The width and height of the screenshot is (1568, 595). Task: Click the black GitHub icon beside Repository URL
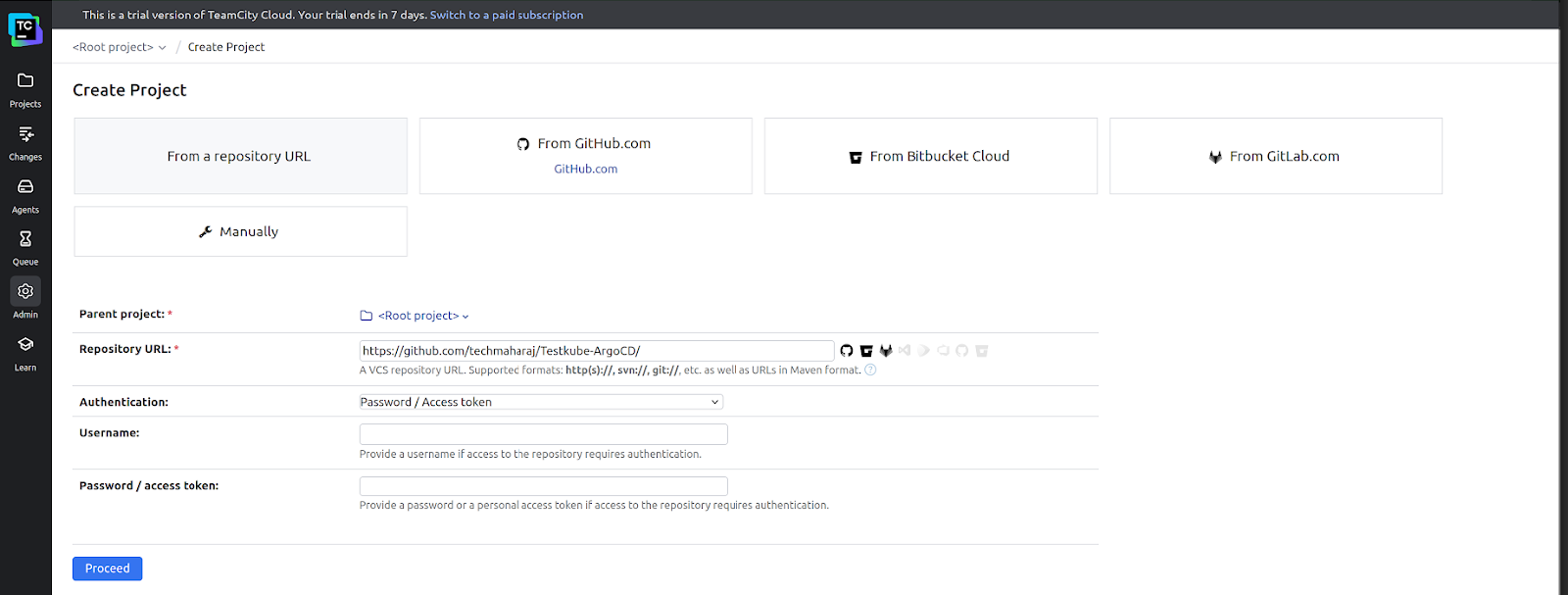(x=847, y=350)
